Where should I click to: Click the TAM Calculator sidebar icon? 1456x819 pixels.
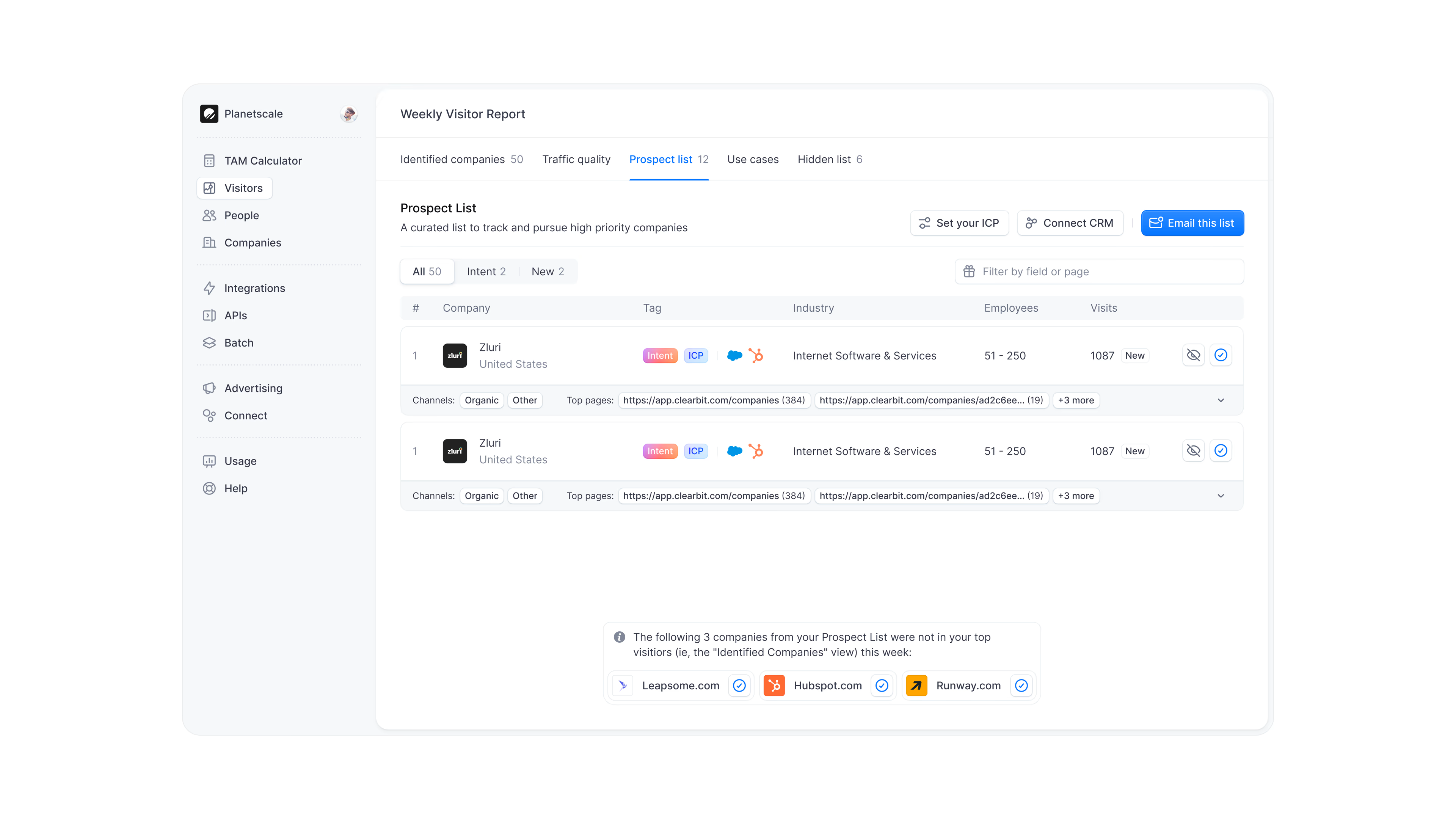tap(209, 160)
